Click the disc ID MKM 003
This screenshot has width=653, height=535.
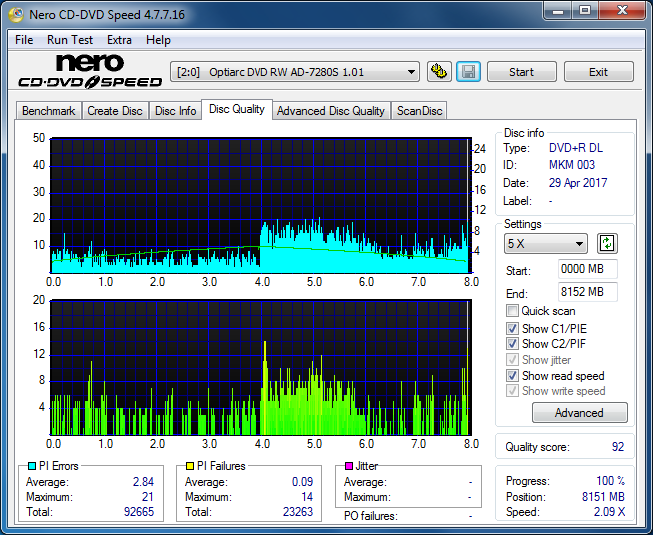572,165
